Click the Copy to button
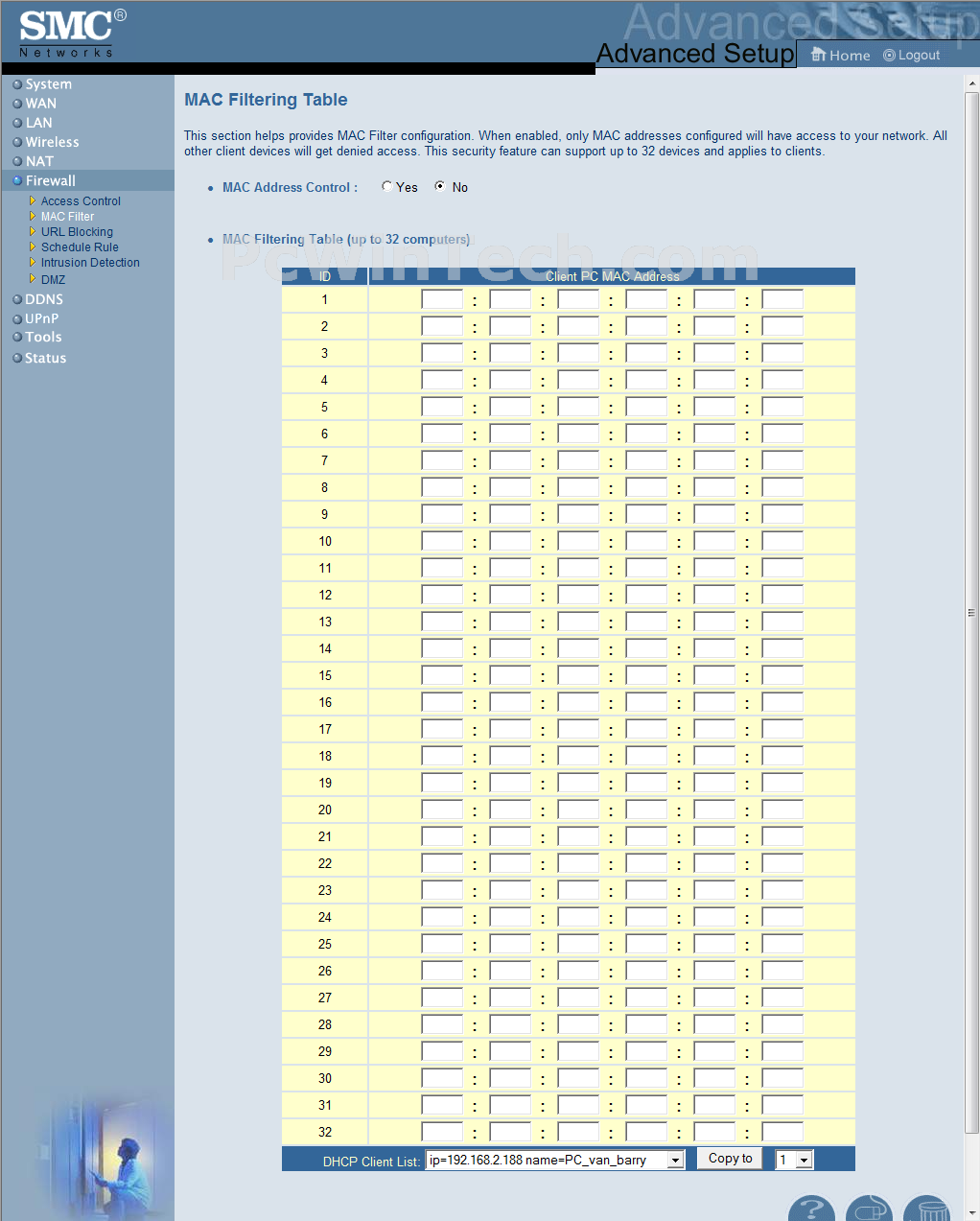Screen dimensions: 980x1221 [x=731, y=1159]
